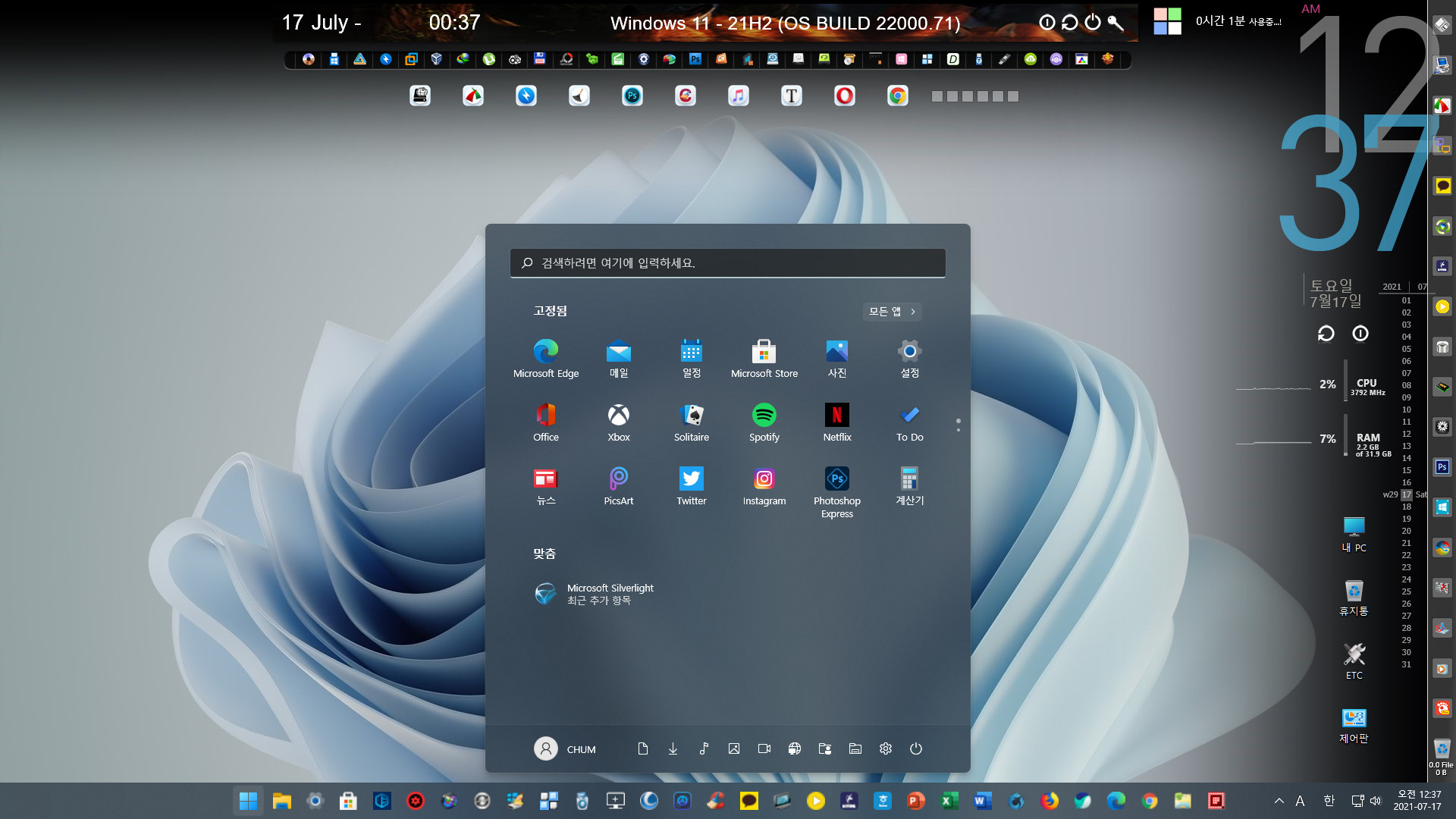Launch PowerPoint from the taskbar

point(915,801)
